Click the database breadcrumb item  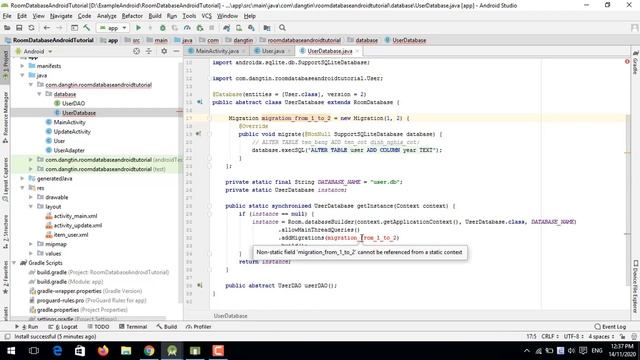click(366, 40)
